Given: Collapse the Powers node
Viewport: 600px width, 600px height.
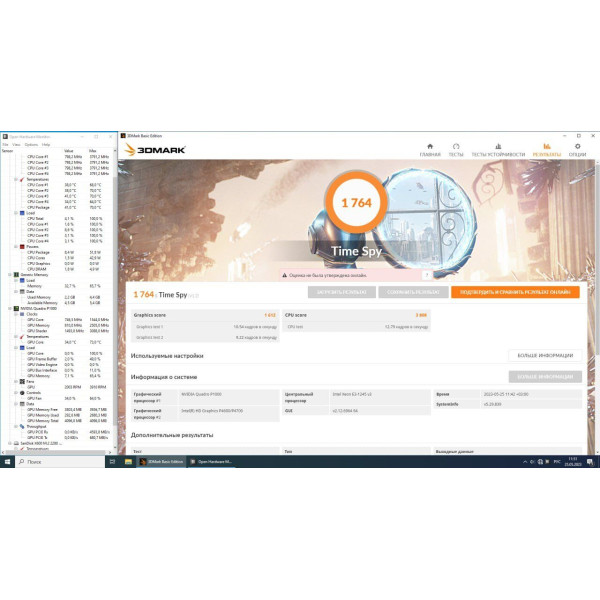Looking at the screenshot, I should pyautogui.click(x=16, y=246).
